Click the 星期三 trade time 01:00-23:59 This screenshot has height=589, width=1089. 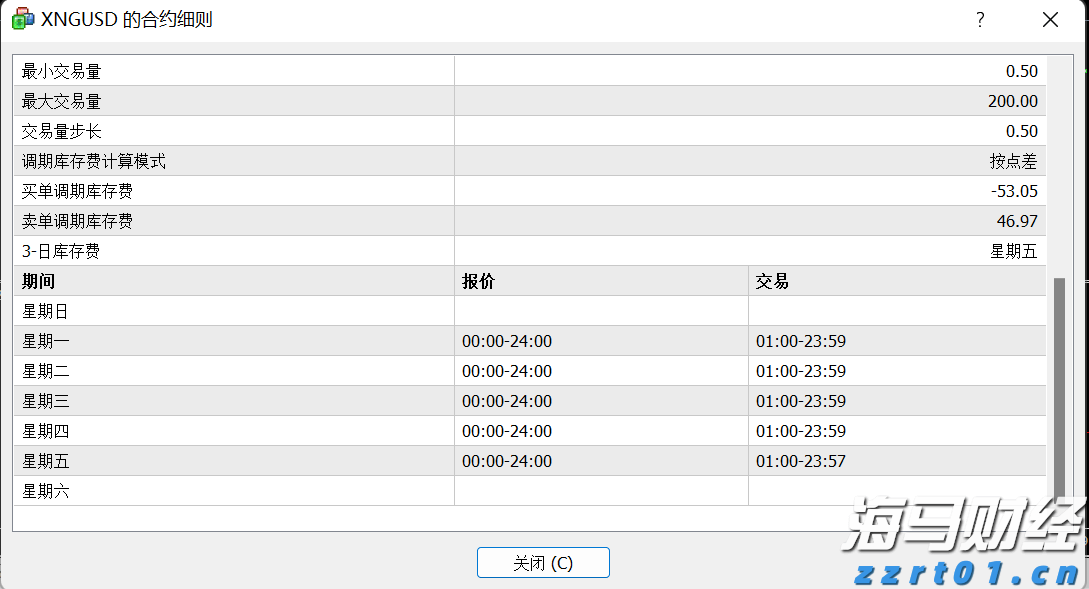click(x=802, y=401)
